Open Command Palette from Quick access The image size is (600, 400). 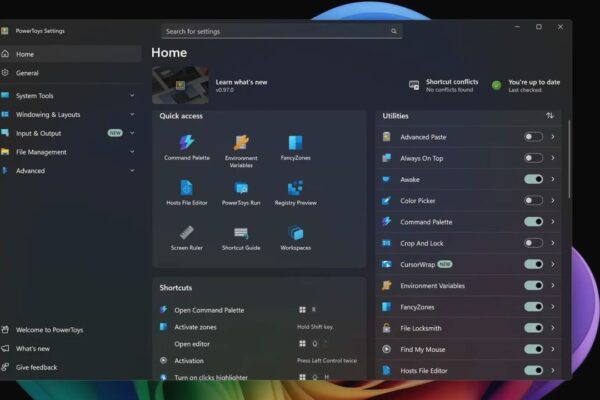click(185, 147)
